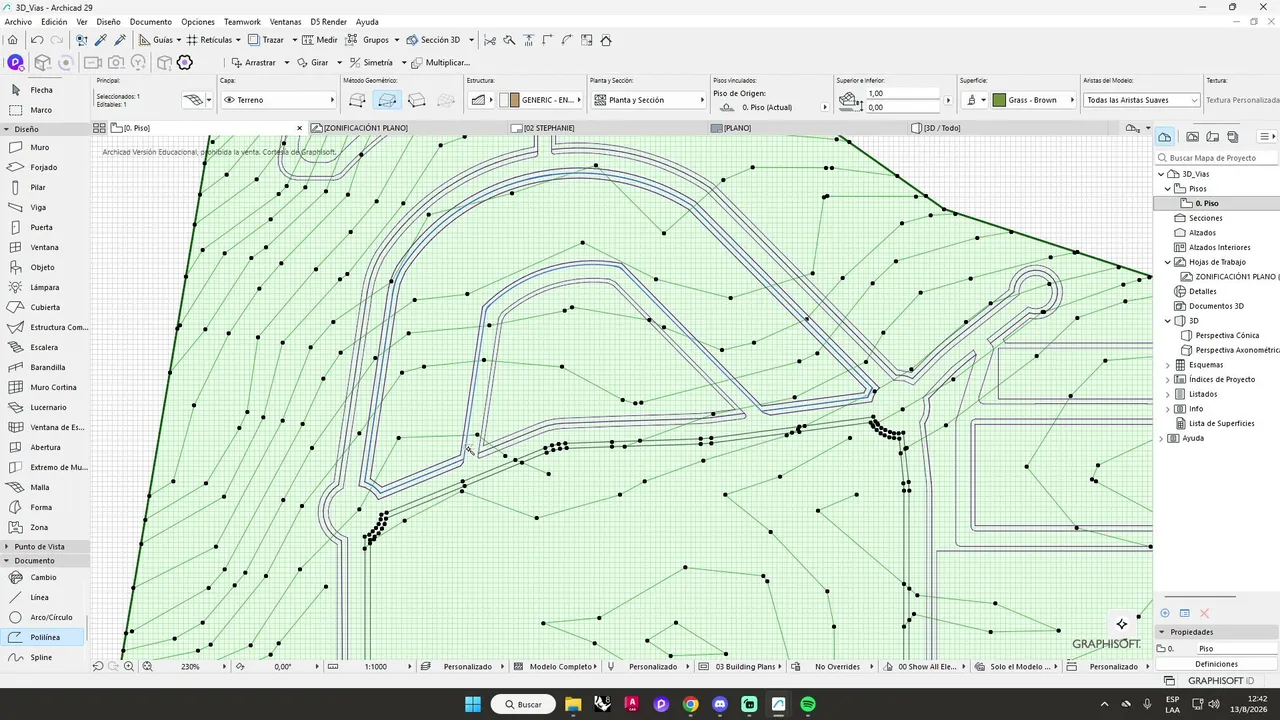
Task: Open the Archivo menu
Action: tap(18, 21)
